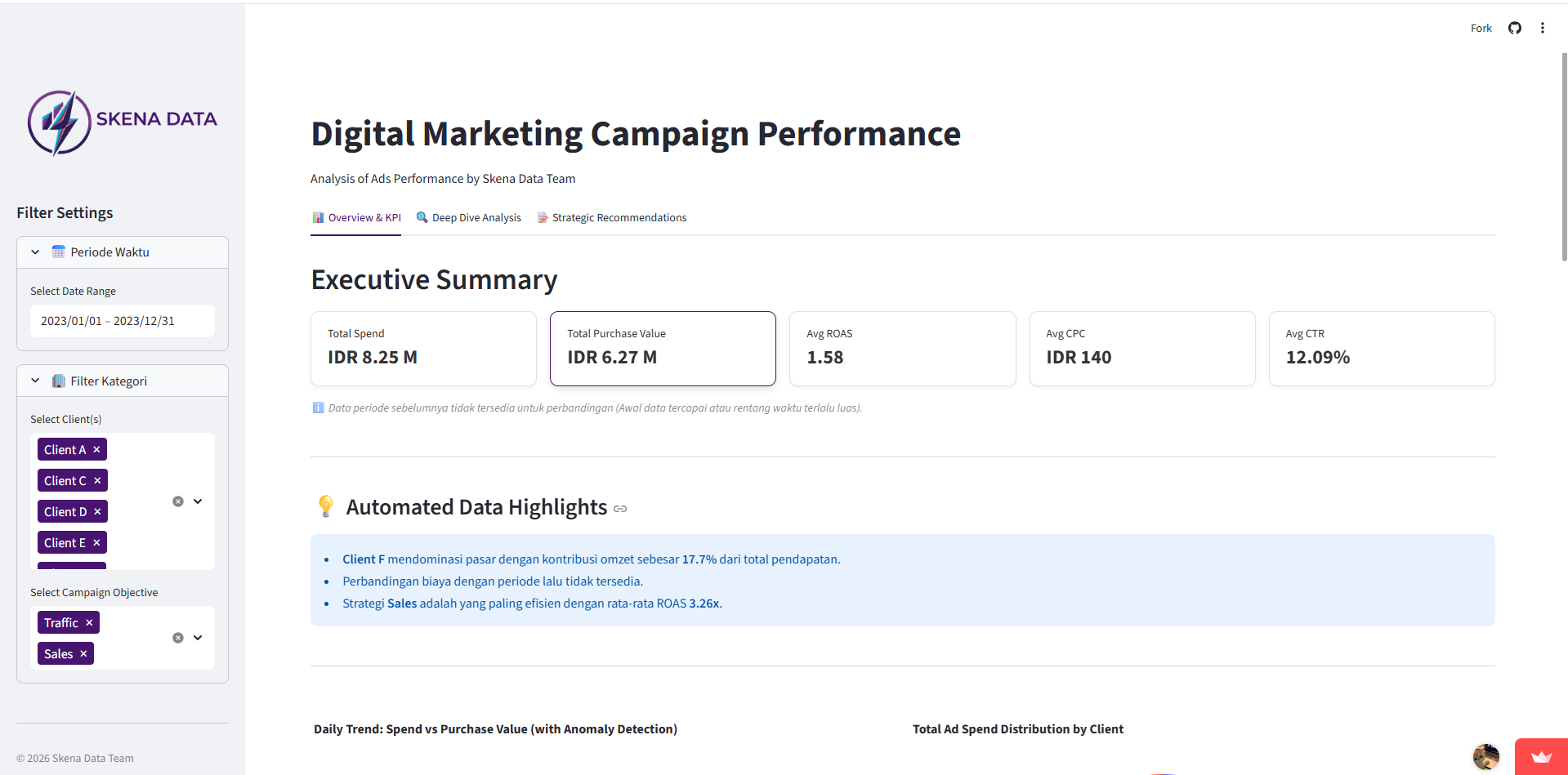
Task: Click the lightbulb icon next to Automated Data Highlights
Action: pyautogui.click(x=325, y=506)
